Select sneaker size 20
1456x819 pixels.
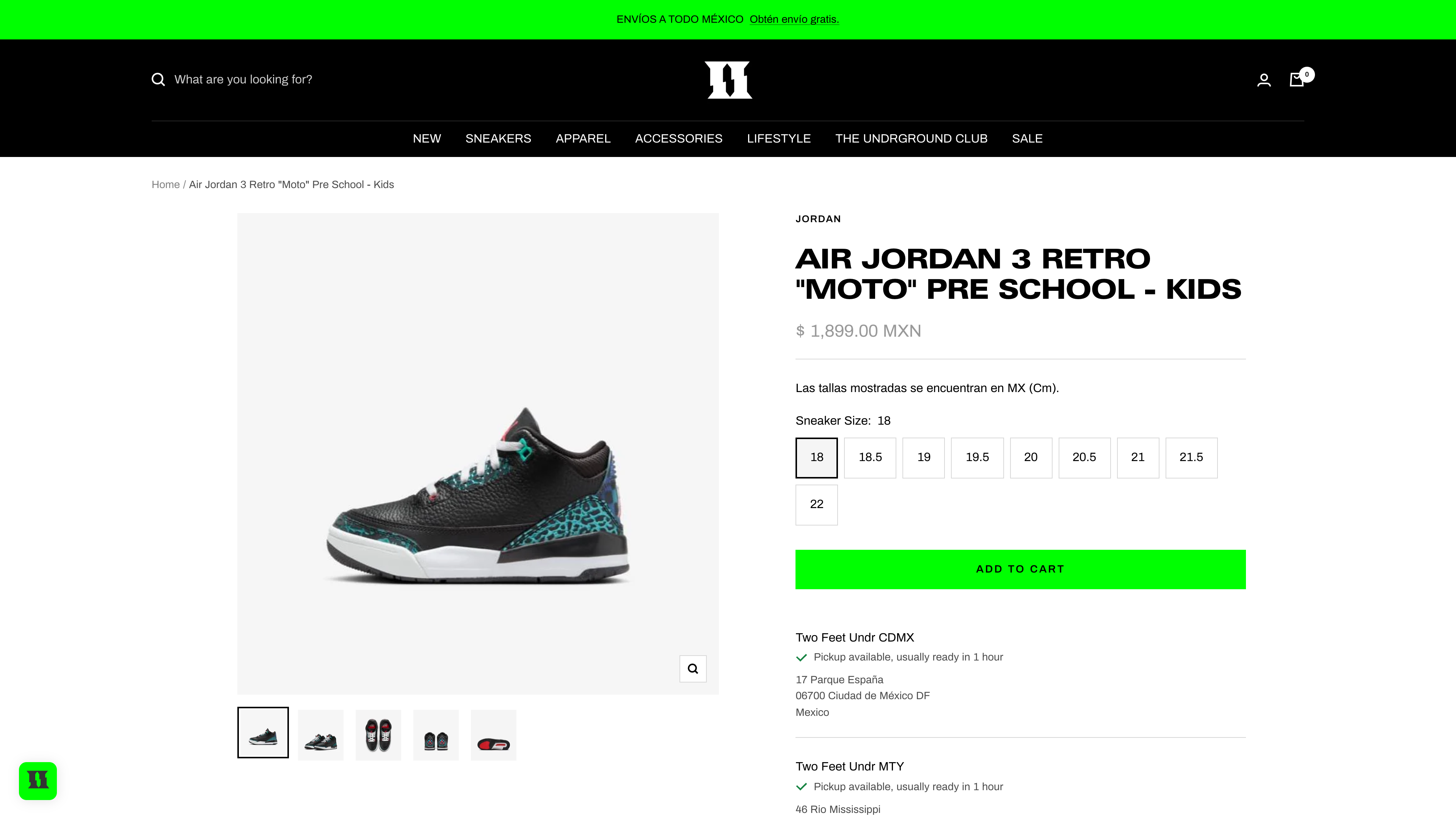click(x=1031, y=457)
